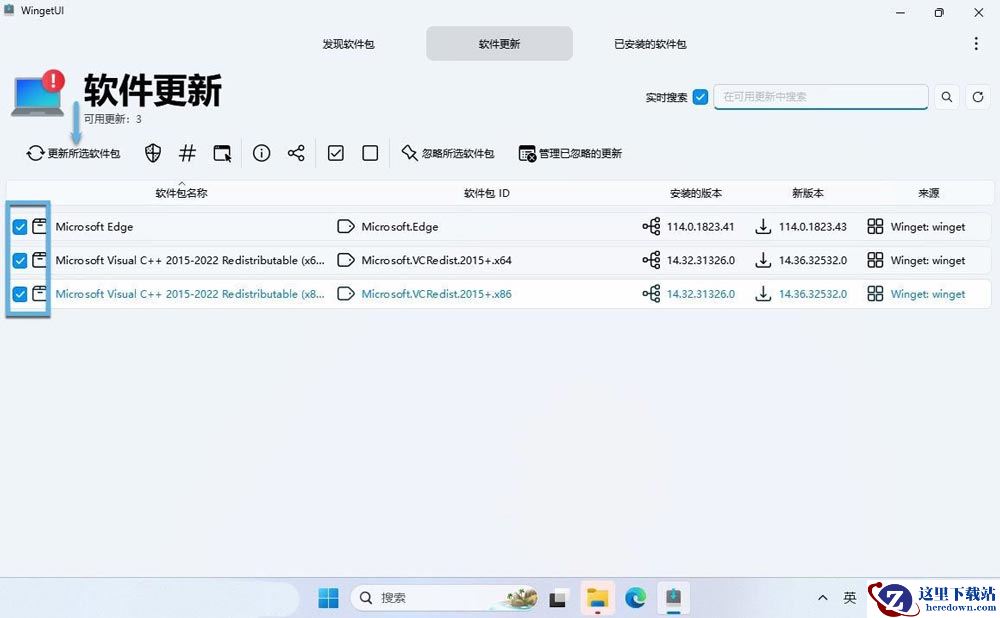Open the Windows Start menu
This screenshot has width=1000, height=618.
pyautogui.click(x=328, y=598)
